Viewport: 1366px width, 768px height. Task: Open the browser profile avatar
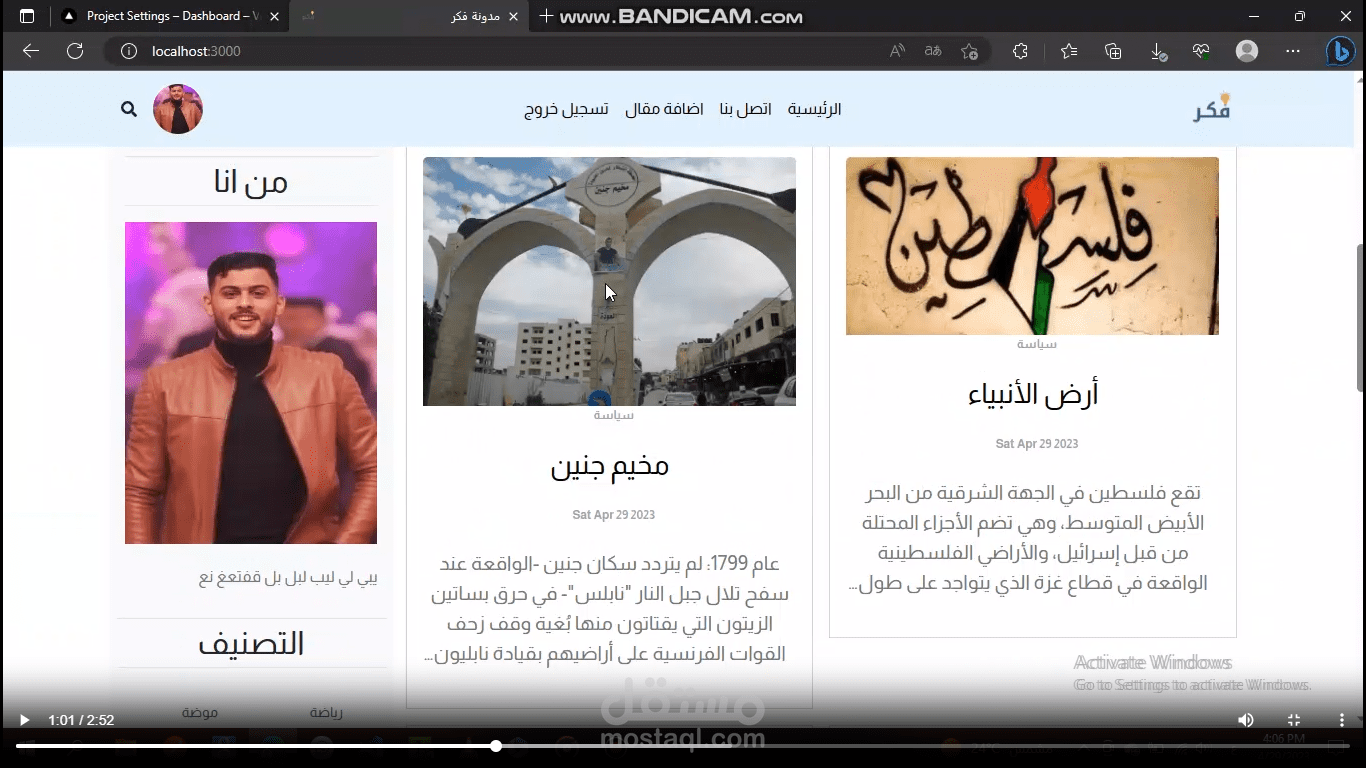point(1247,51)
